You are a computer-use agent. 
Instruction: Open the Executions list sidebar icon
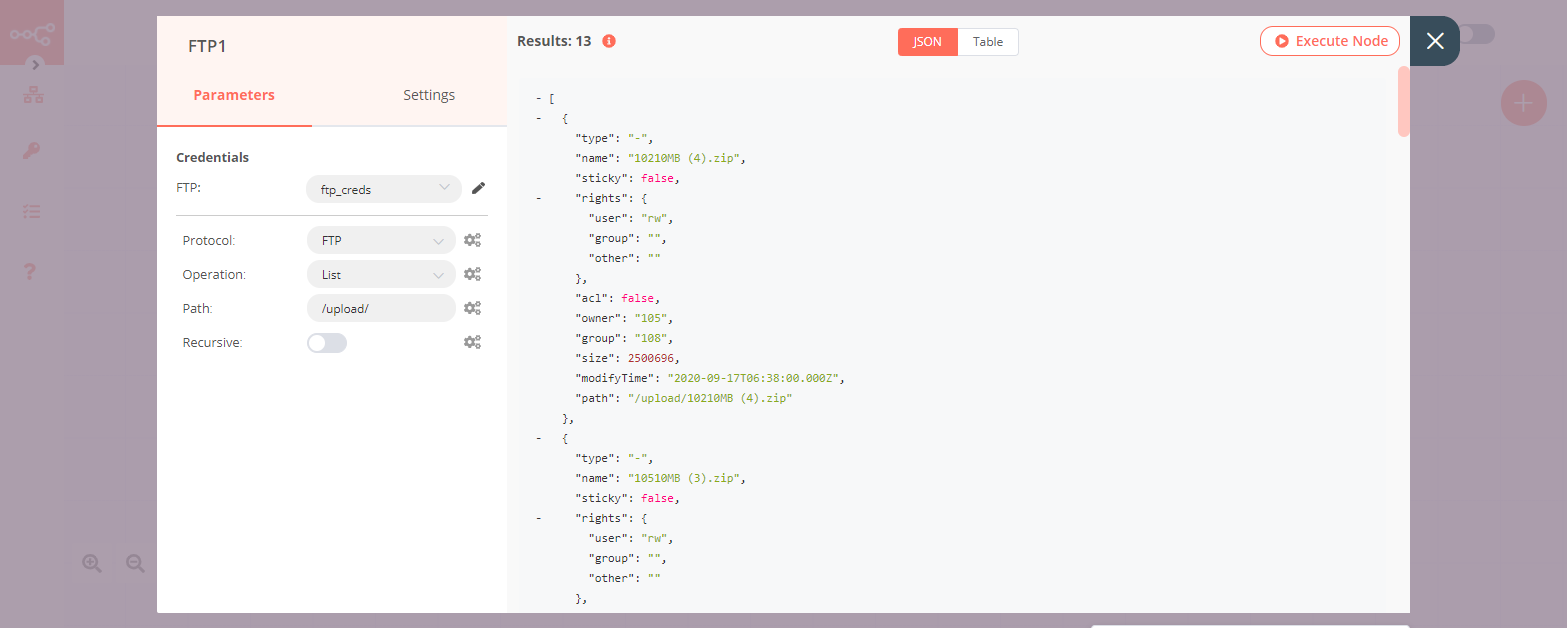click(33, 212)
